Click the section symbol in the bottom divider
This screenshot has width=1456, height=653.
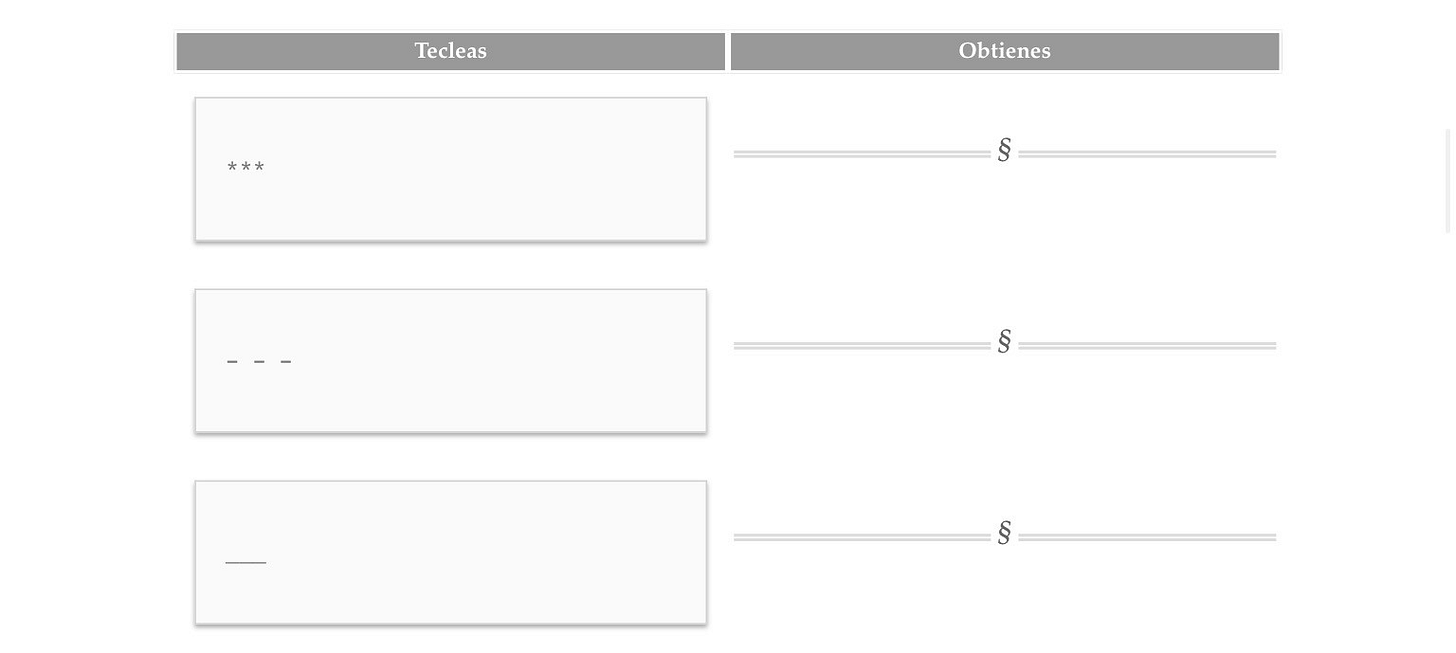pos(1005,533)
